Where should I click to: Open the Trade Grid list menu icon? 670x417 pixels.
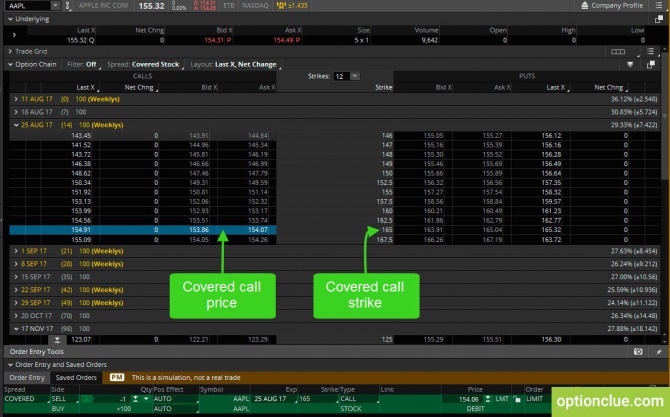coord(650,52)
